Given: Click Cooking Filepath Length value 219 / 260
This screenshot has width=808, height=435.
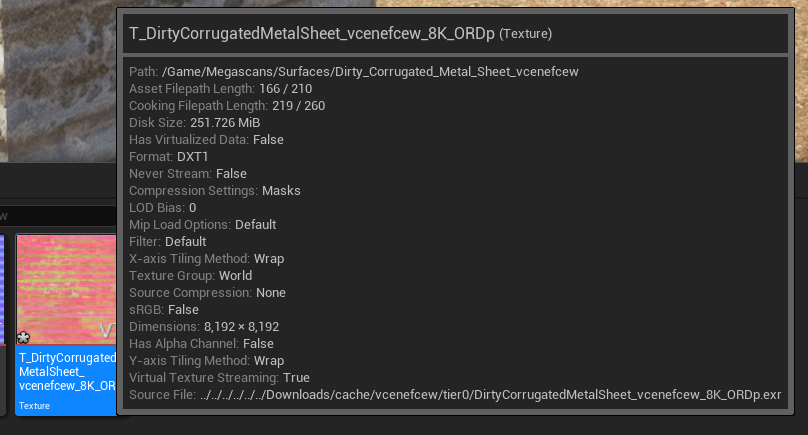Looking at the screenshot, I should point(298,106).
